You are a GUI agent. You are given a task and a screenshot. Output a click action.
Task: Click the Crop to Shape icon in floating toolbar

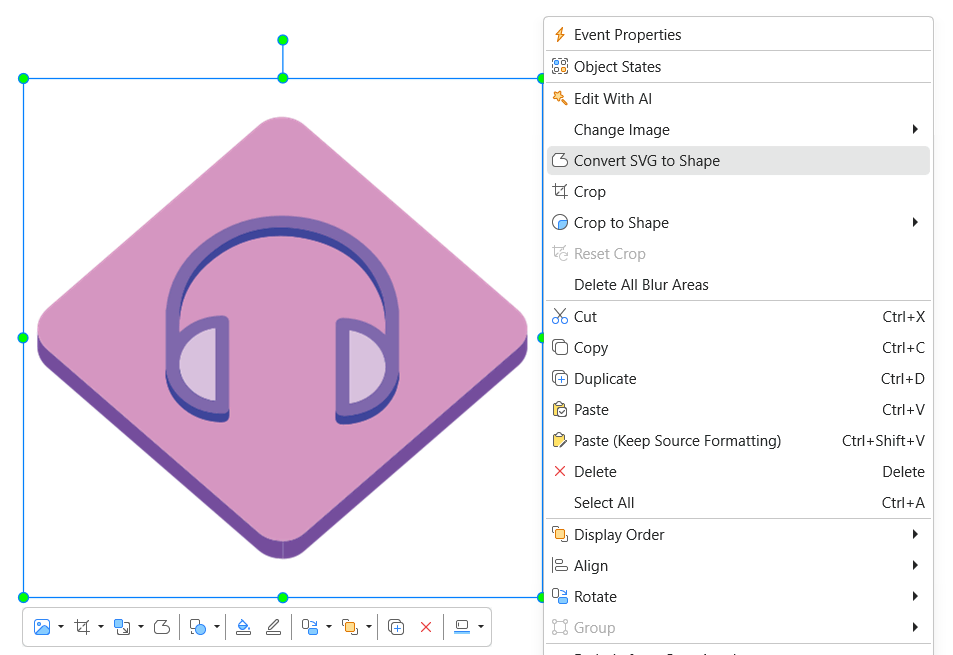pos(198,627)
